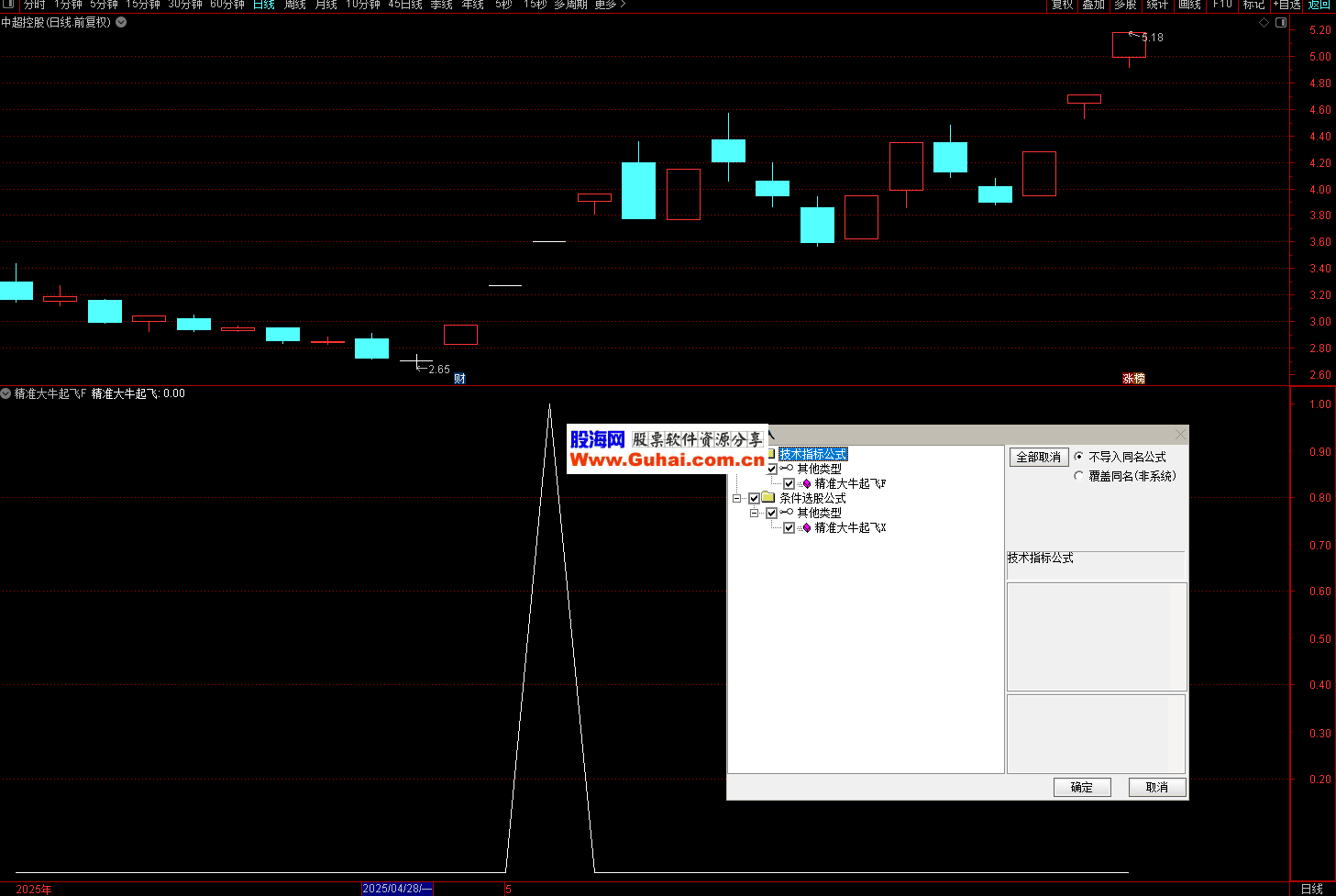Click the 财 marker below the candles
This screenshot has height=896, width=1336.
[x=459, y=378]
